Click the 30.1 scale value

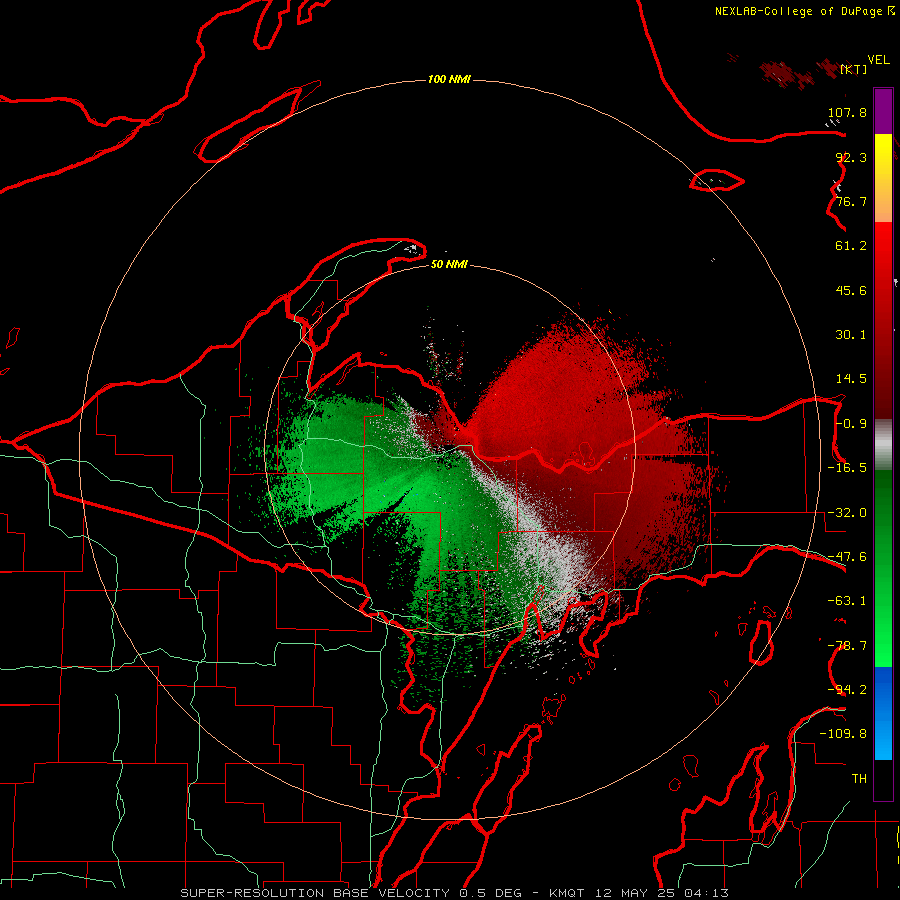tap(851, 335)
